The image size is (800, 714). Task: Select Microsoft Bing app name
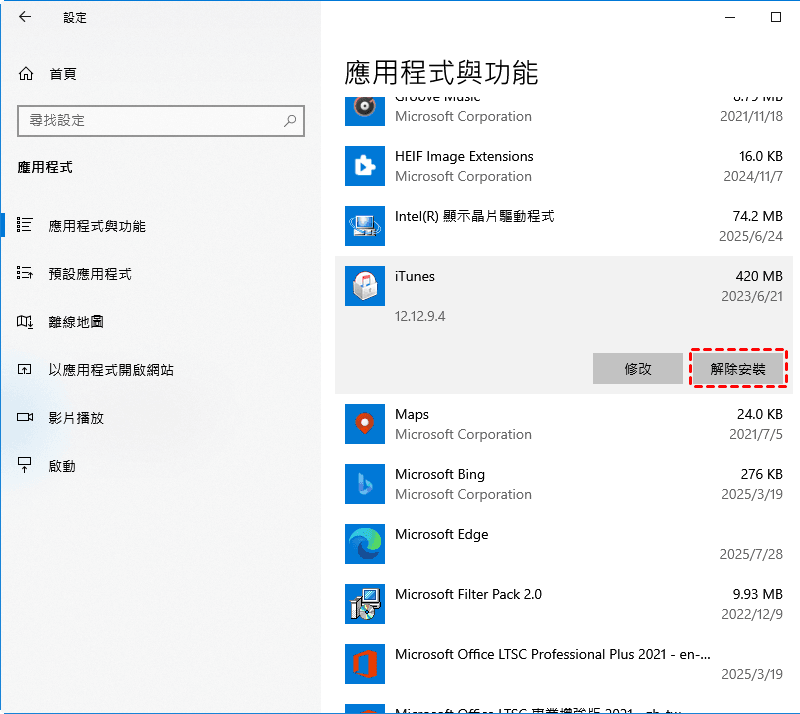[440, 474]
